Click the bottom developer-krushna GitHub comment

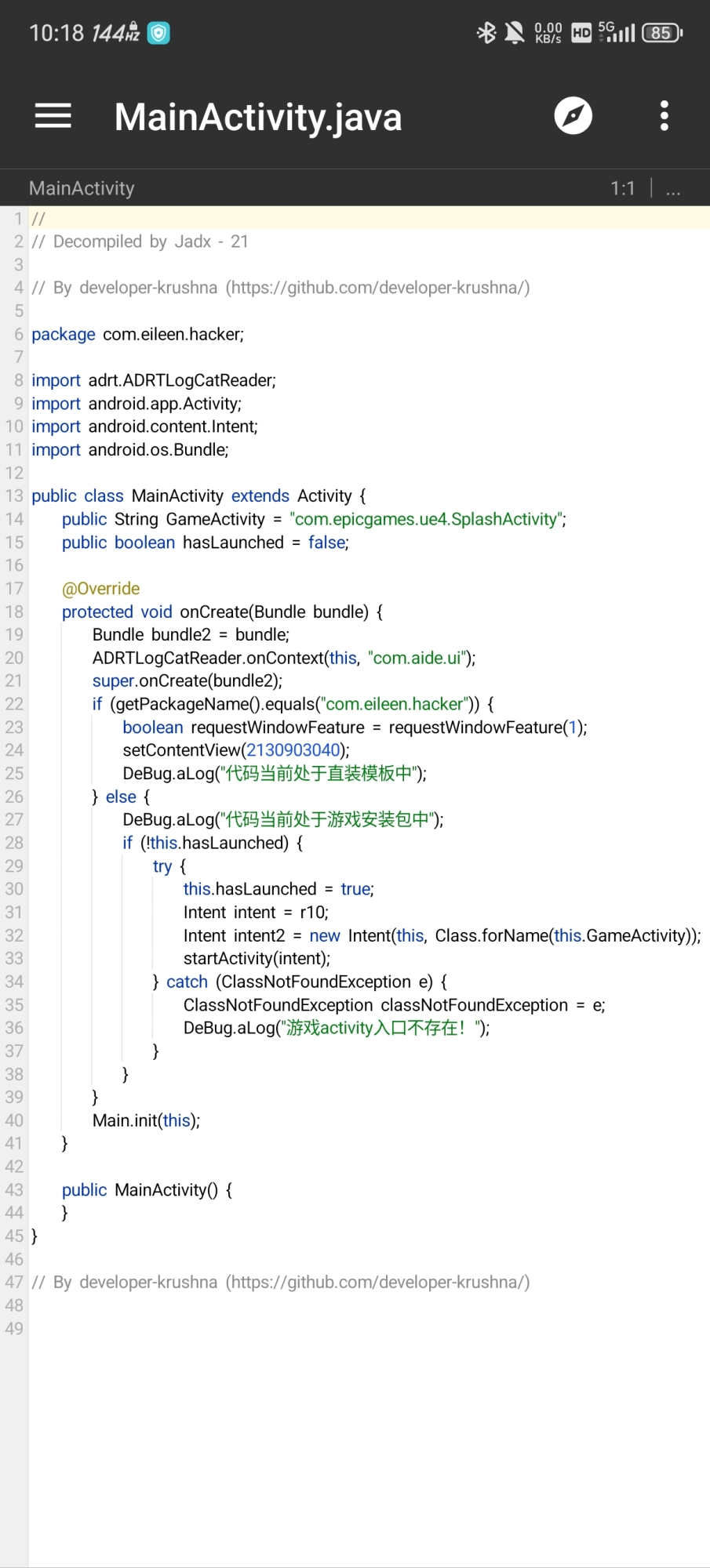point(281,1282)
